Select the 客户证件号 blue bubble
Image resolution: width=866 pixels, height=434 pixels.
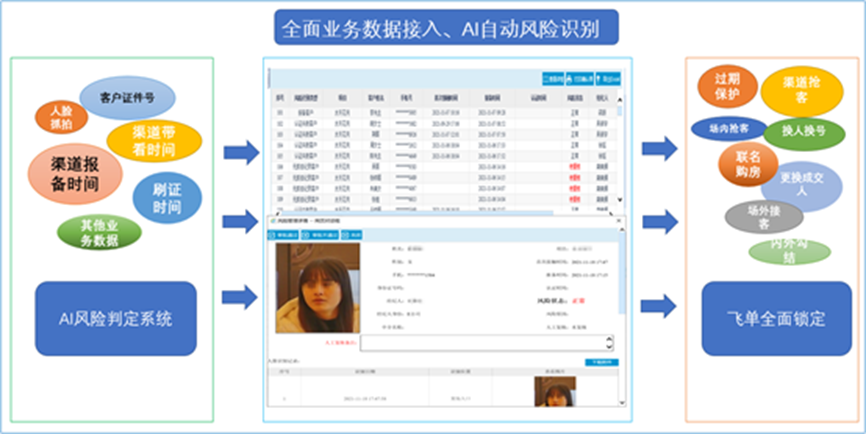pyautogui.click(x=126, y=98)
